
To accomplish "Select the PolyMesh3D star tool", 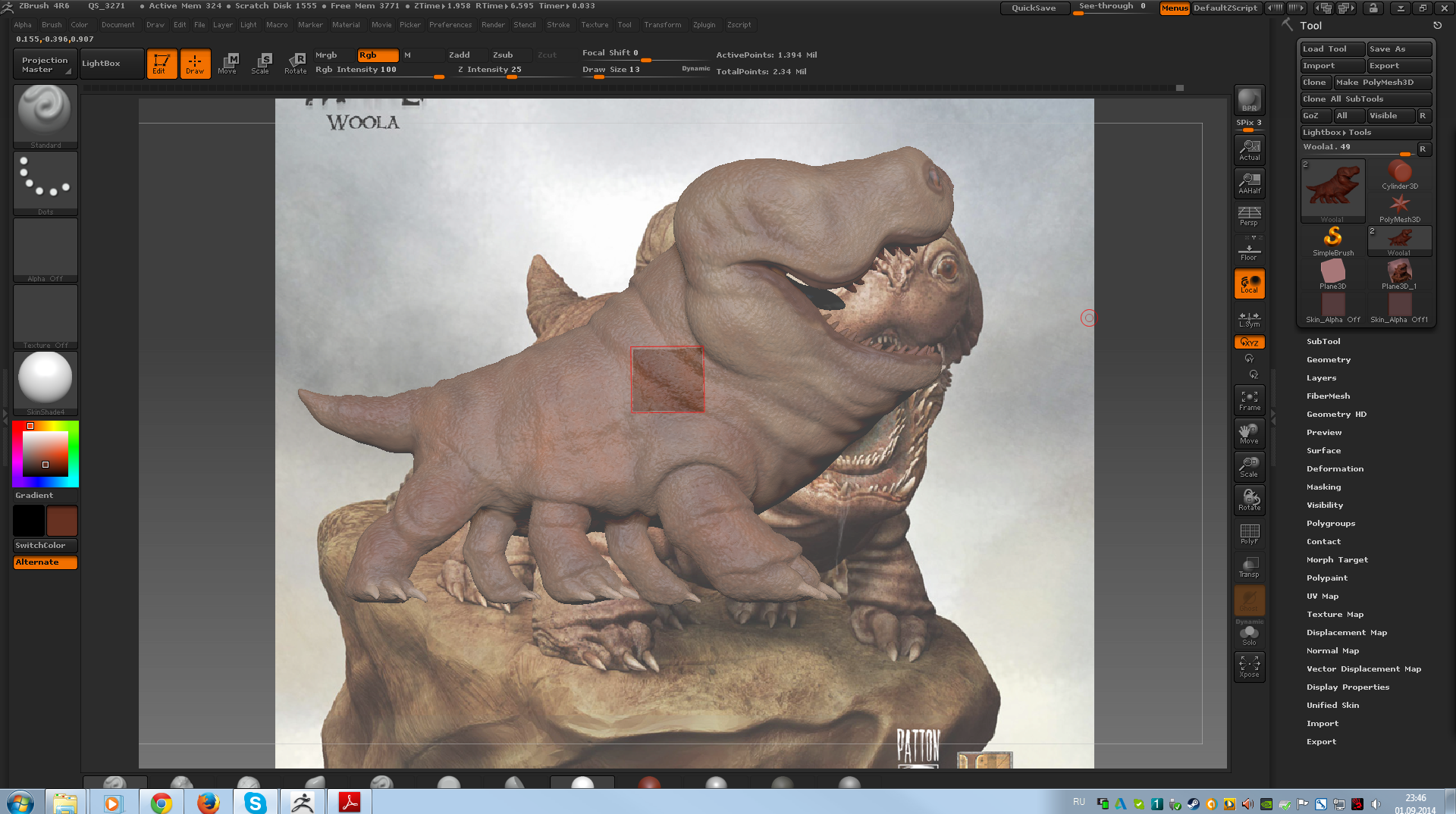I will click(1400, 208).
